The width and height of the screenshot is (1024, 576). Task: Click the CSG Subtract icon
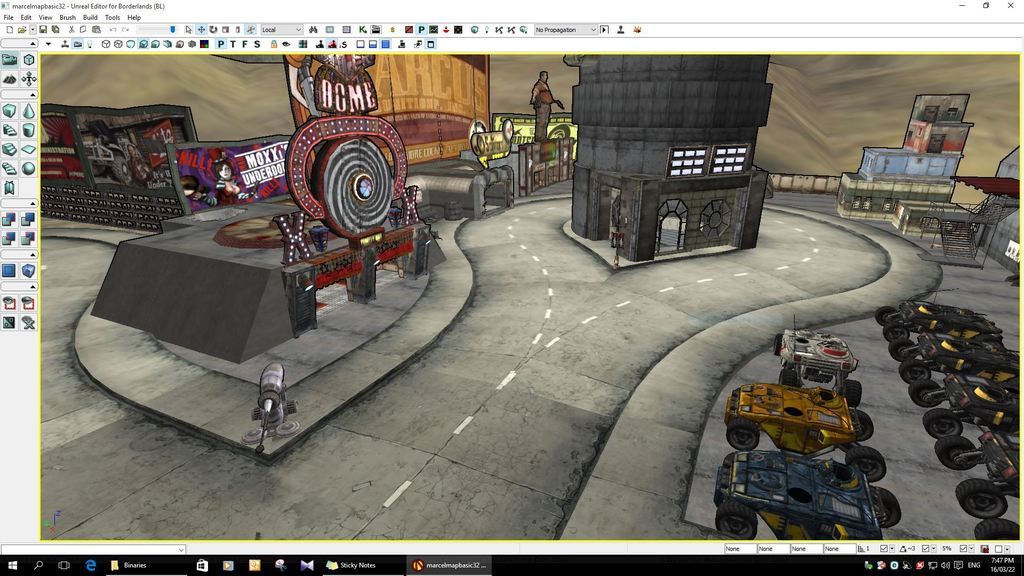tap(28, 219)
